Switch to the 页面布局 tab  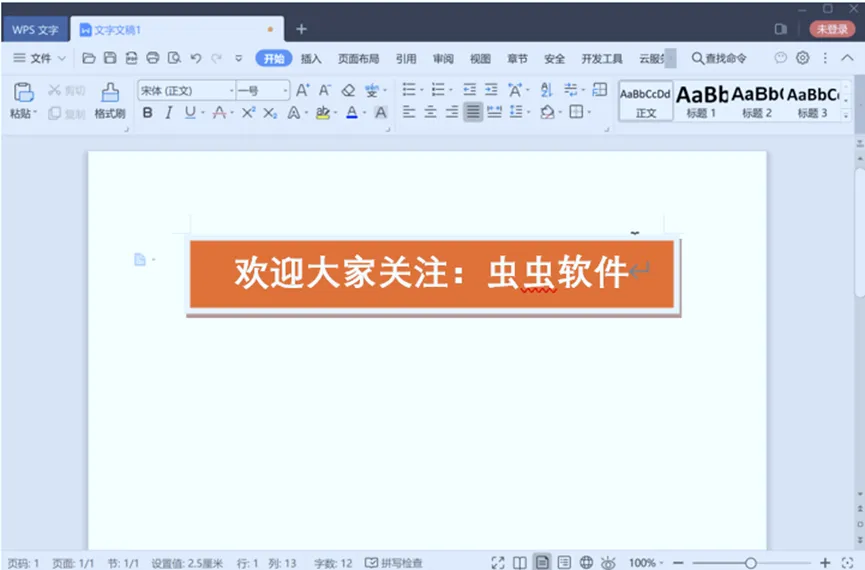[359, 58]
